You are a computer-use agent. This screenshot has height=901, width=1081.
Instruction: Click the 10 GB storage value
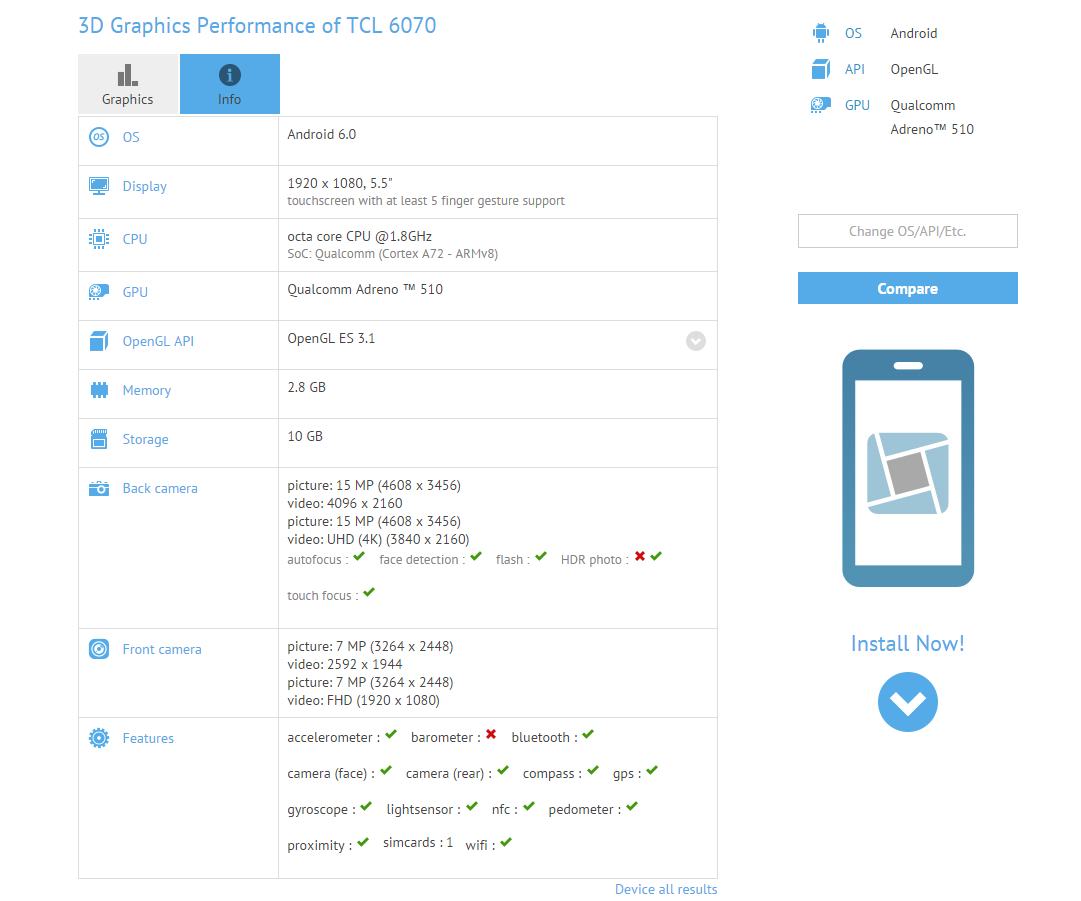point(305,436)
